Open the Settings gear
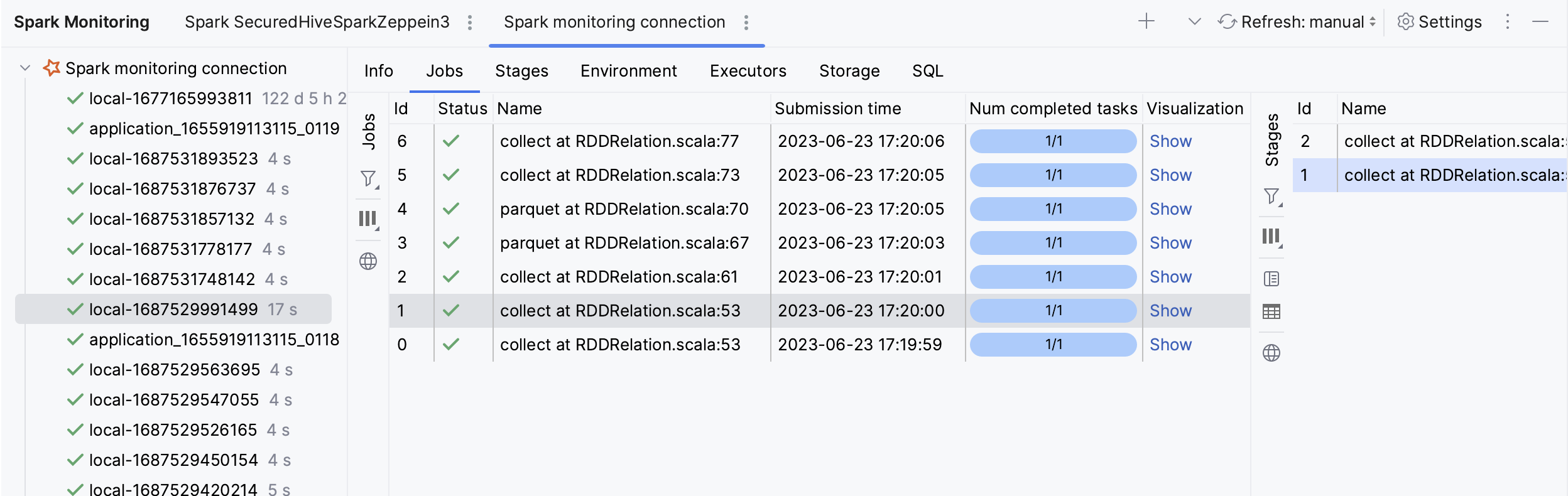1568x496 pixels. 1439,22
